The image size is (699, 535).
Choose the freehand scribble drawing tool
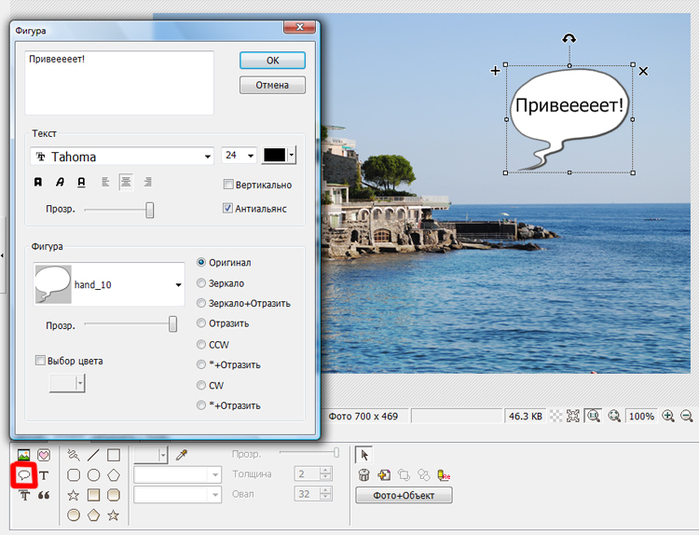74,455
